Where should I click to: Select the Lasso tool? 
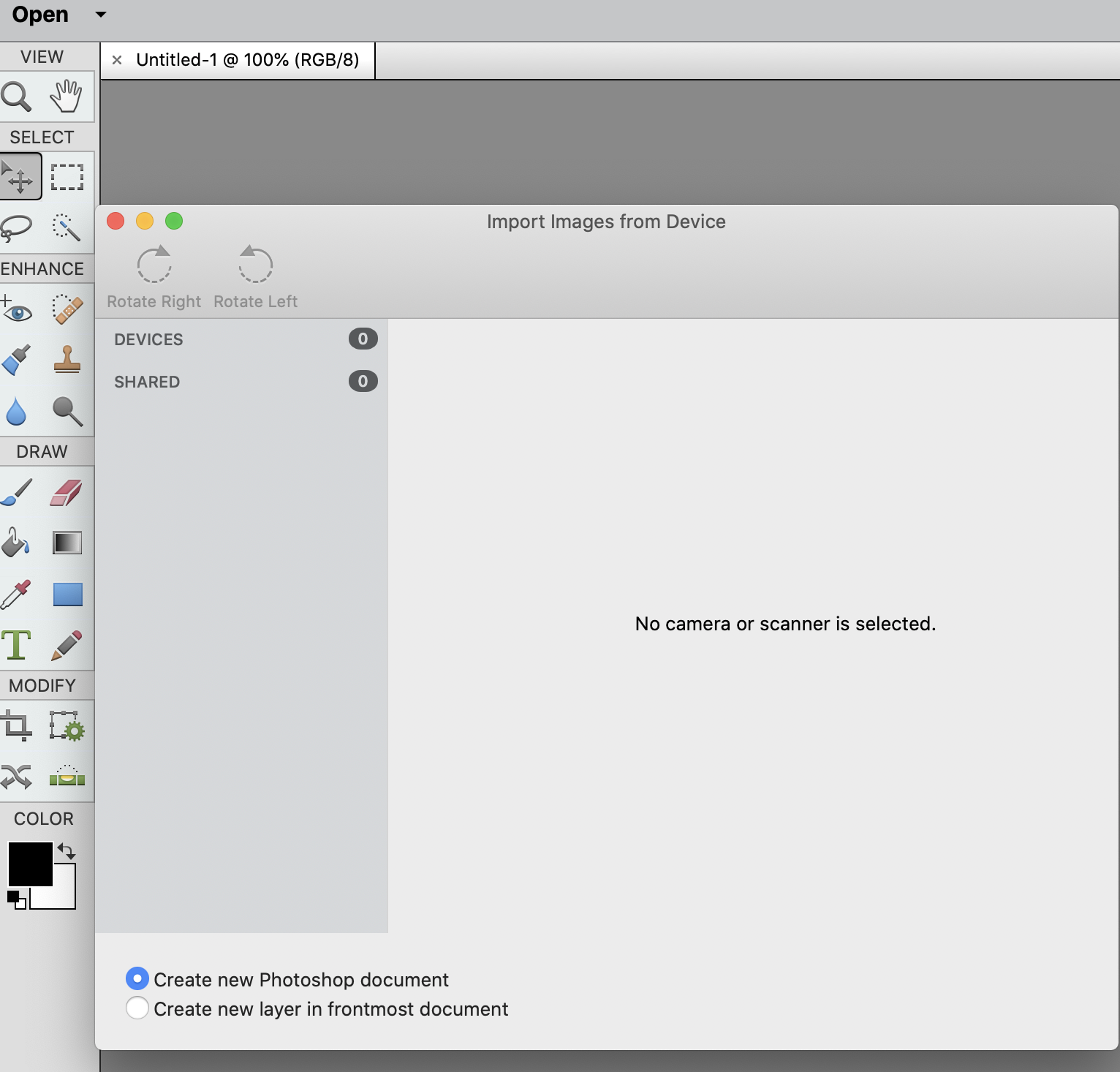pos(16,227)
